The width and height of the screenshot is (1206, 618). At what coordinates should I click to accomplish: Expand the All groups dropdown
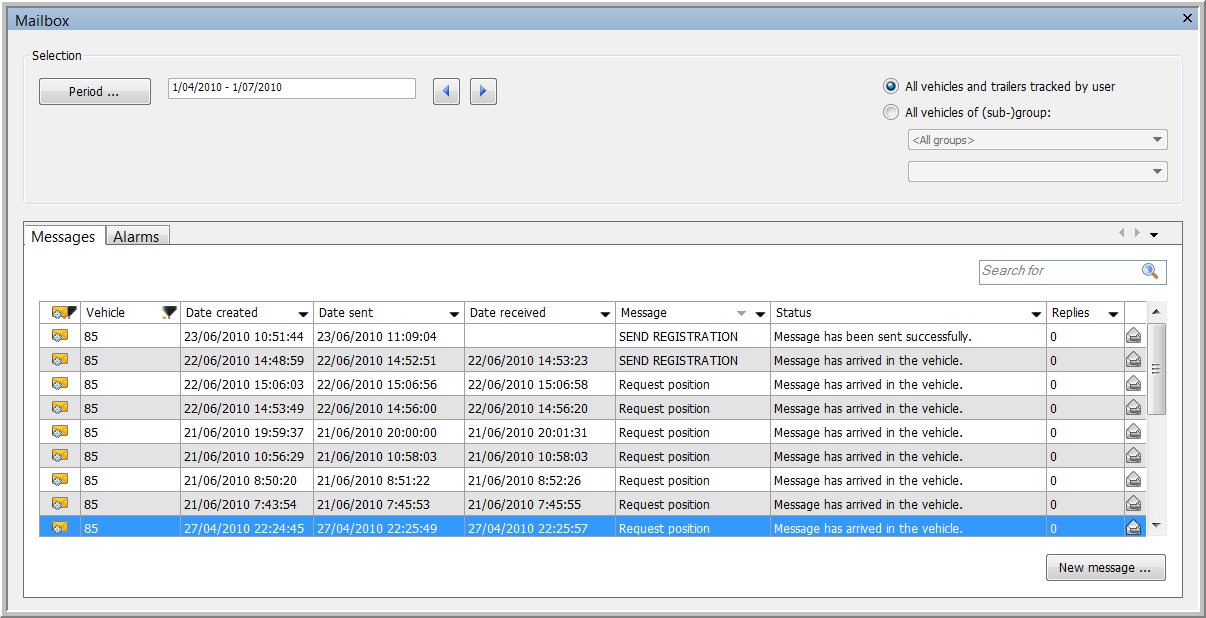tap(1157, 140)
